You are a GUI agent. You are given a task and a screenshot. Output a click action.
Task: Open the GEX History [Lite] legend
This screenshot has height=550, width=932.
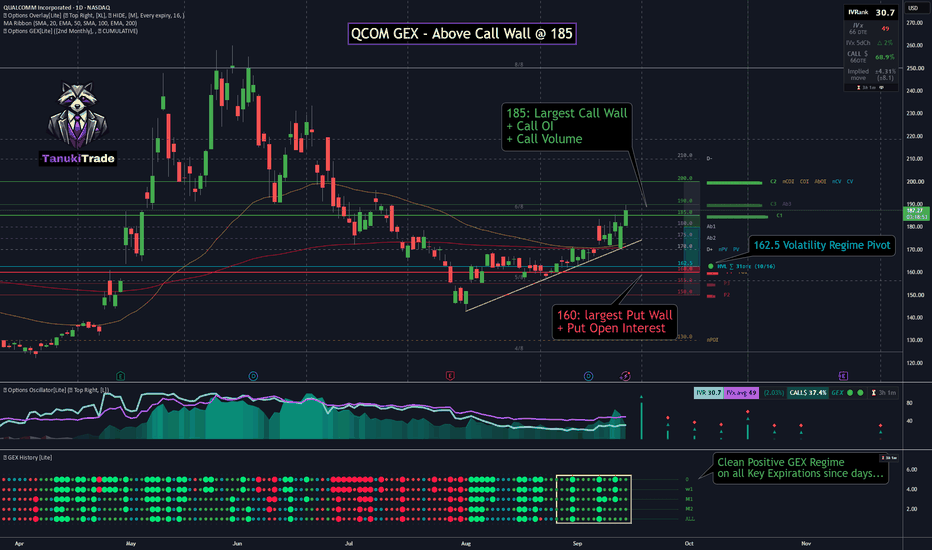click(x=27, y=457)
